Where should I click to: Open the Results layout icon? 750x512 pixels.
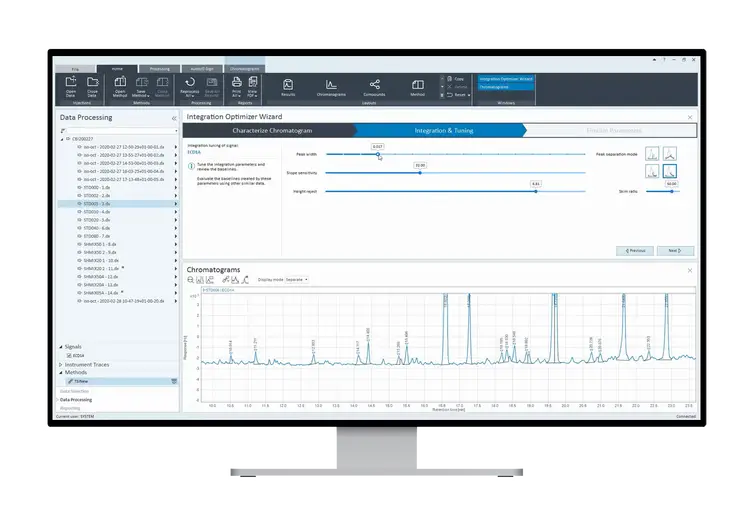click(x=288, y=87)
